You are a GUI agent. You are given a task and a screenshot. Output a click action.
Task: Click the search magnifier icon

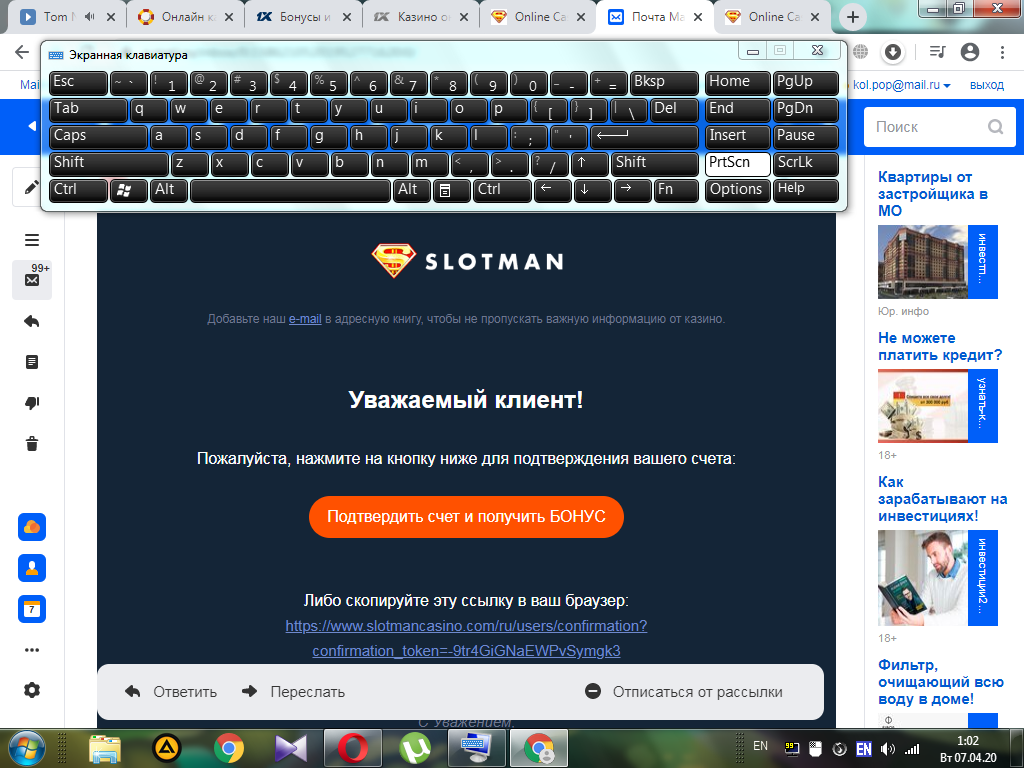(x=995, y=127)
